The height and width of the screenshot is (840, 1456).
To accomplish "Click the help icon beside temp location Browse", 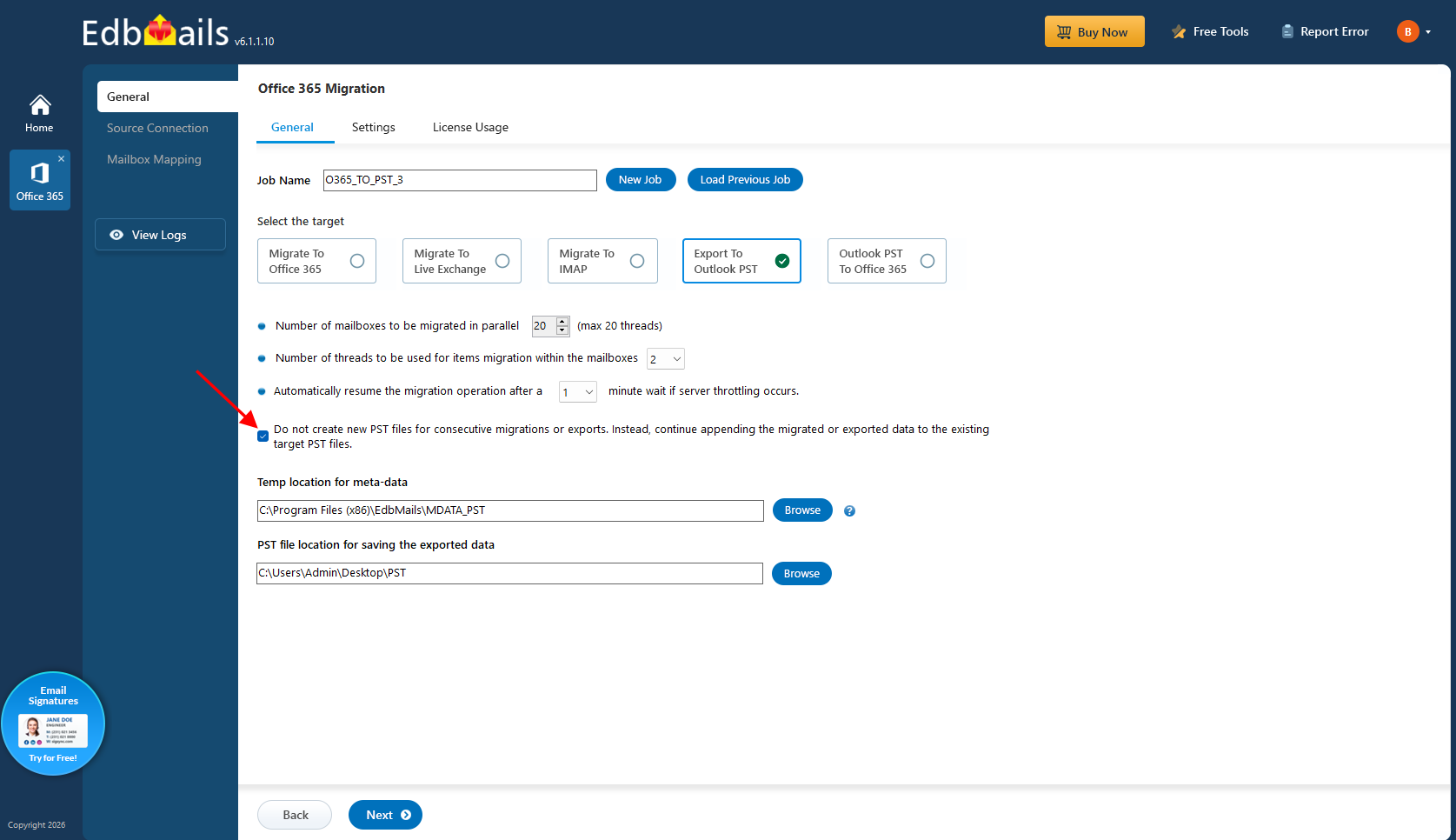I will point(849,511).
